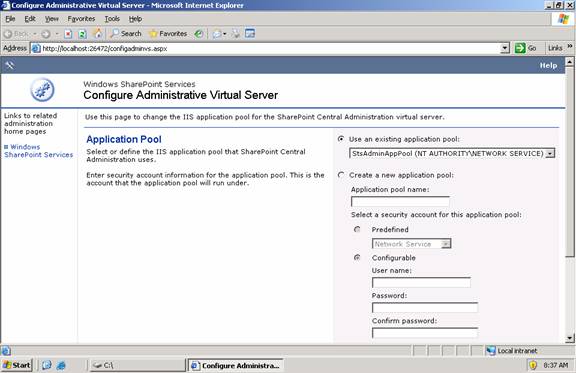Launch Internet Explorer from quick launch
The height and width of the screenshot is (373, 576).
(61, 365)
